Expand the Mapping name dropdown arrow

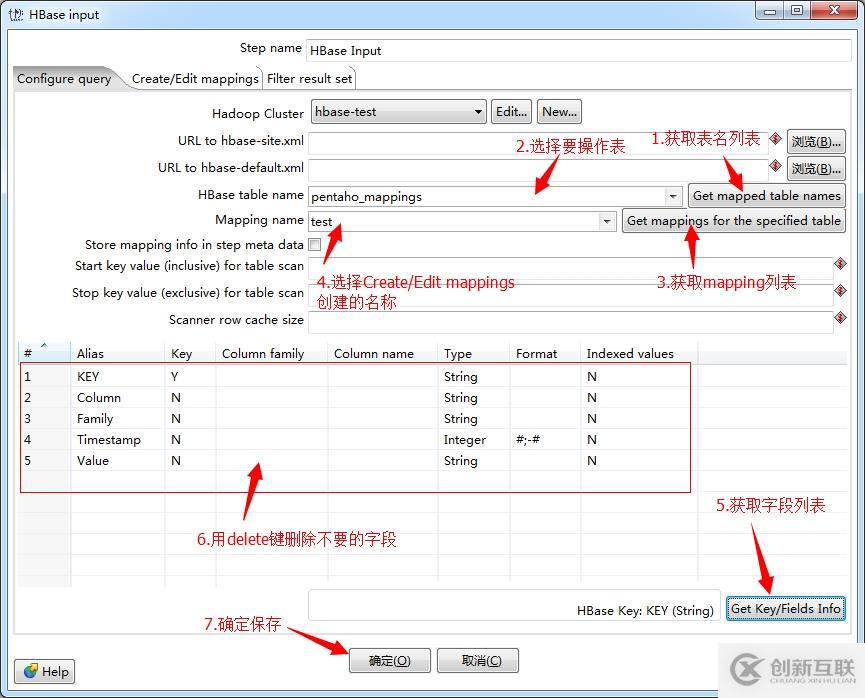[x=606, y=222]
